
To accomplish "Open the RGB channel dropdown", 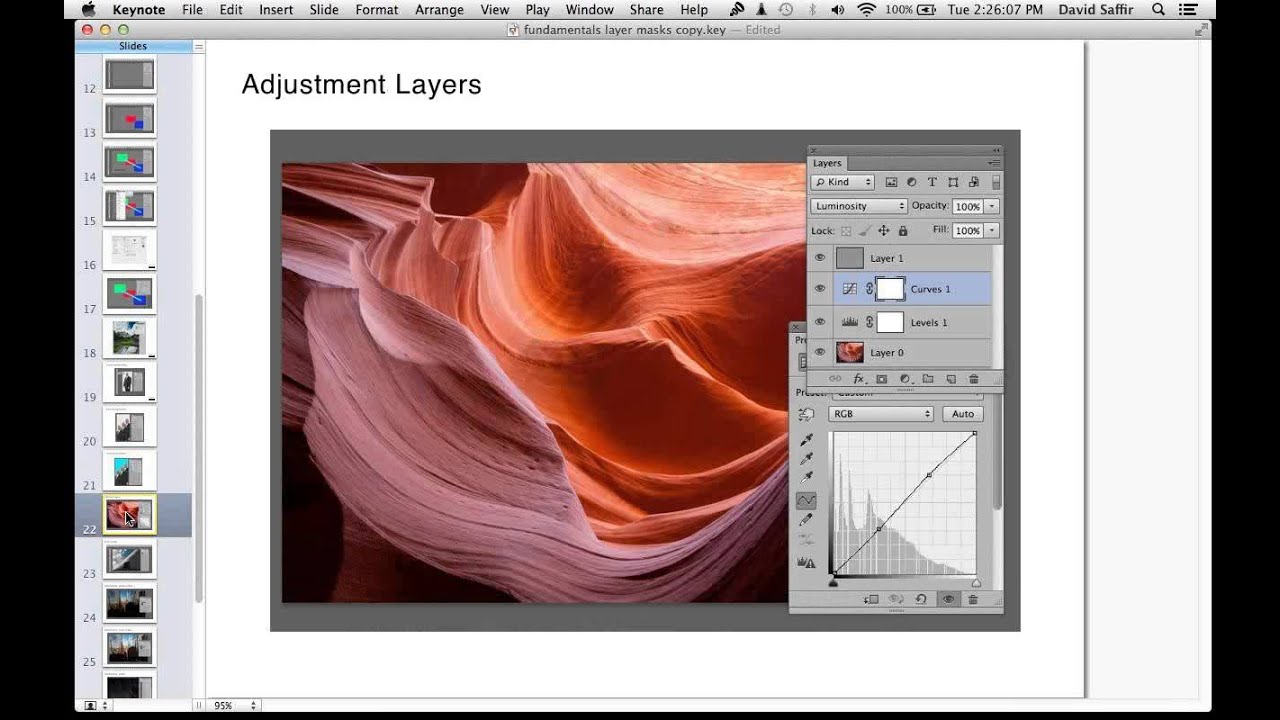I will (880, 414).
